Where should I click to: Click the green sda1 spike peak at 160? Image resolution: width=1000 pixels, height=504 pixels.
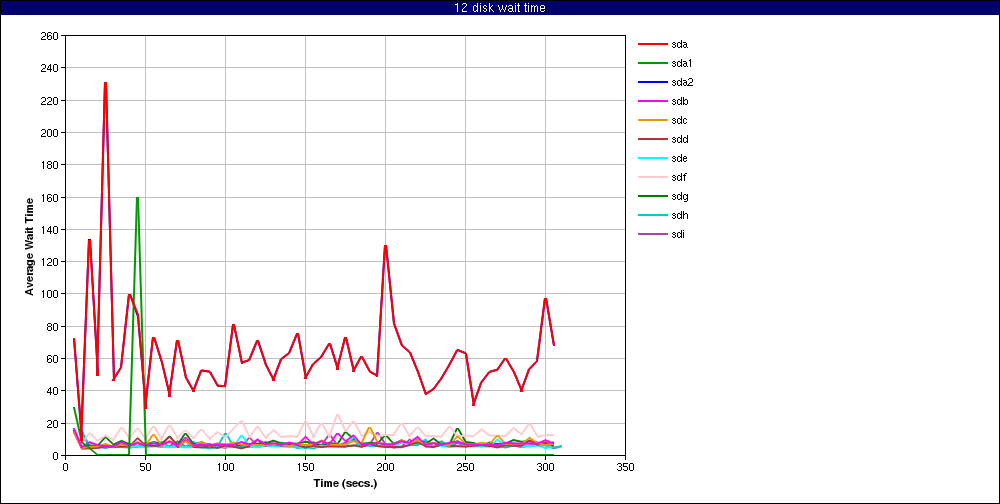pyautogui.click(x=137, y=198)
